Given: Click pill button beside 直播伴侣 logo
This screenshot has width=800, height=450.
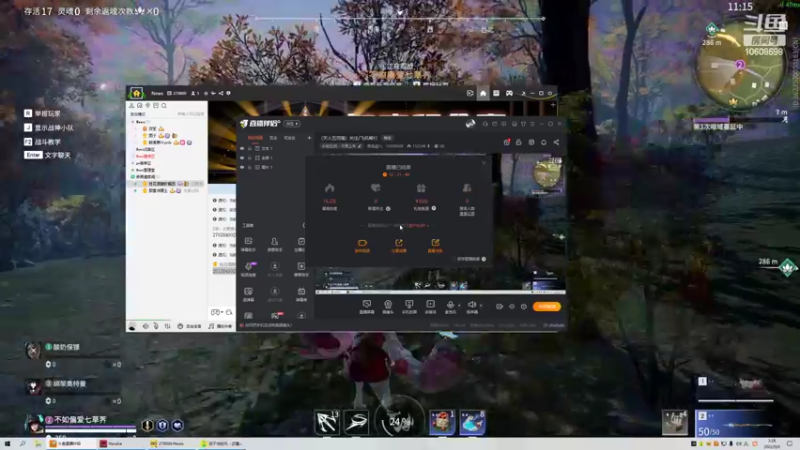Looking at the screenshot, I should click(x=292, y=123).
